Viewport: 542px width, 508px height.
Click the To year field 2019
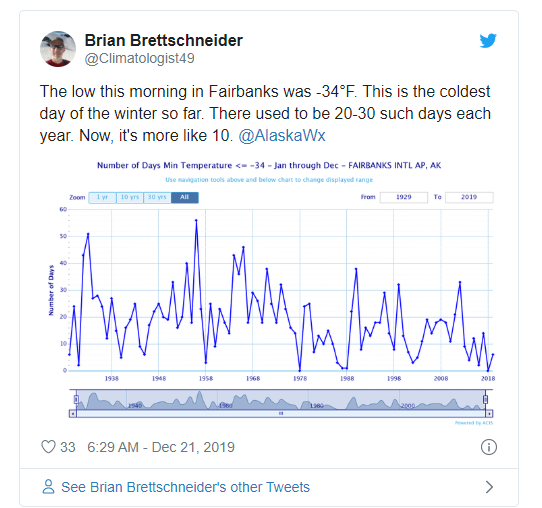pos(469,197)
